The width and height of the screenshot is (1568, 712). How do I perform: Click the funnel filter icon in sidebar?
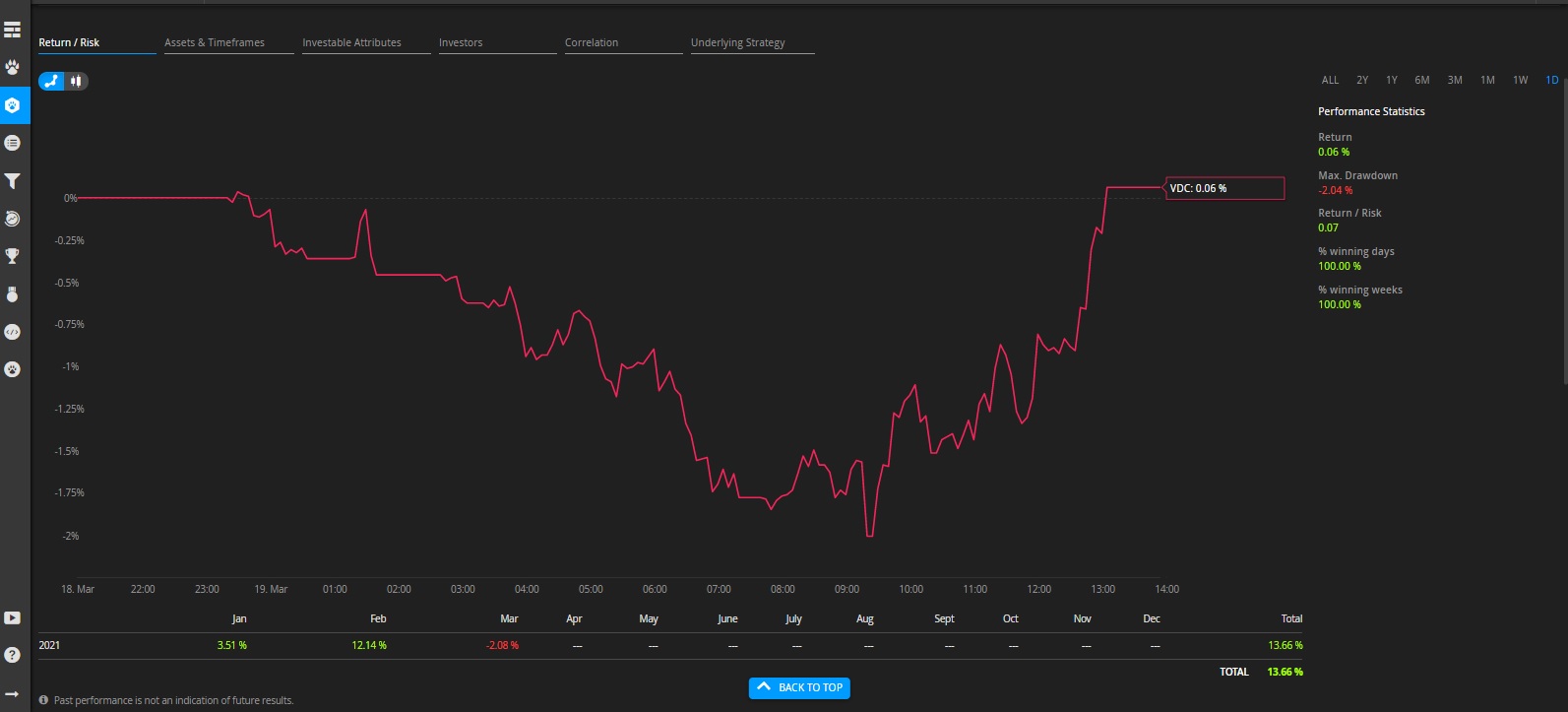[12, 181]
